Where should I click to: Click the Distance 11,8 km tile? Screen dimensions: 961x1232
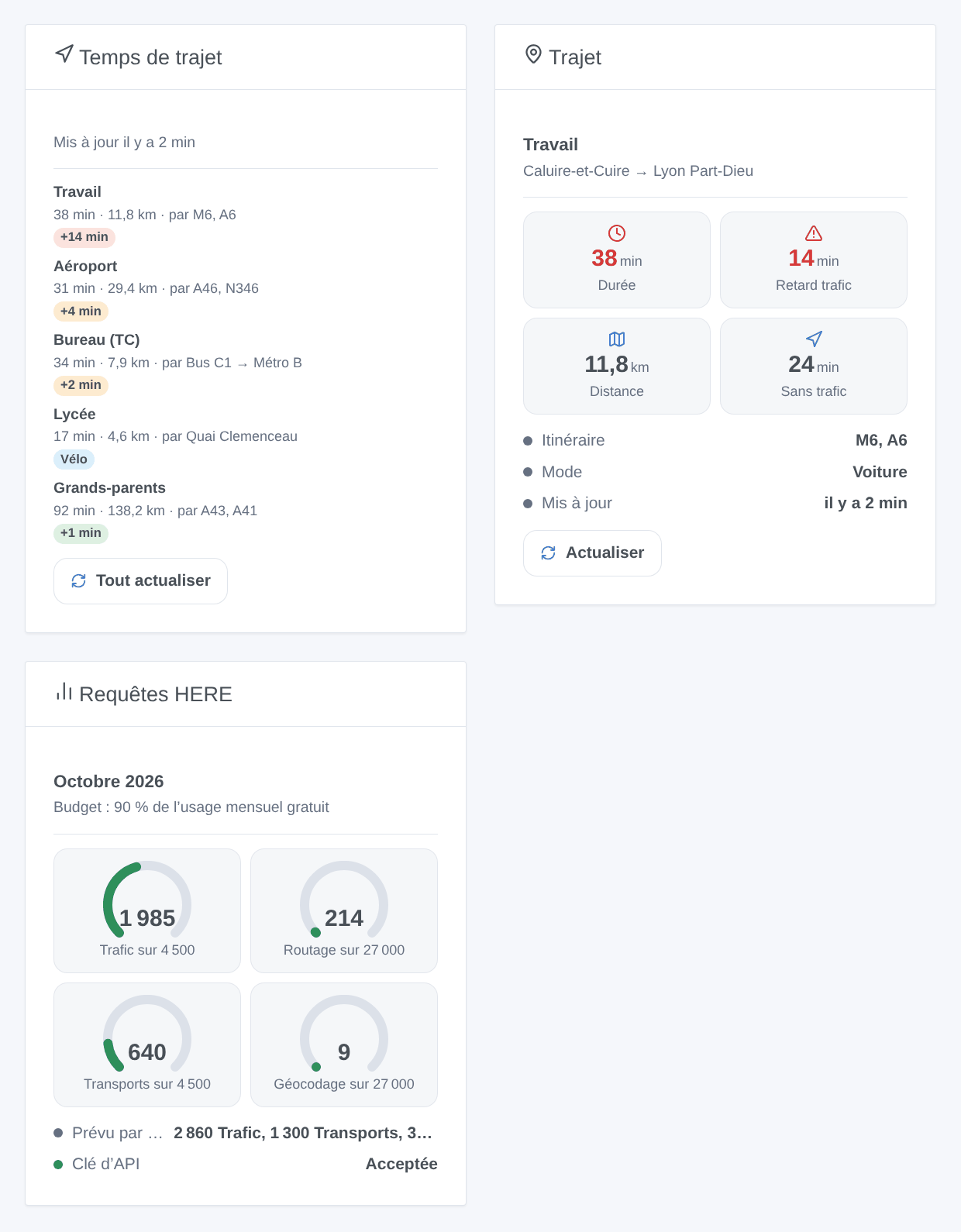[x=617, y=366]
